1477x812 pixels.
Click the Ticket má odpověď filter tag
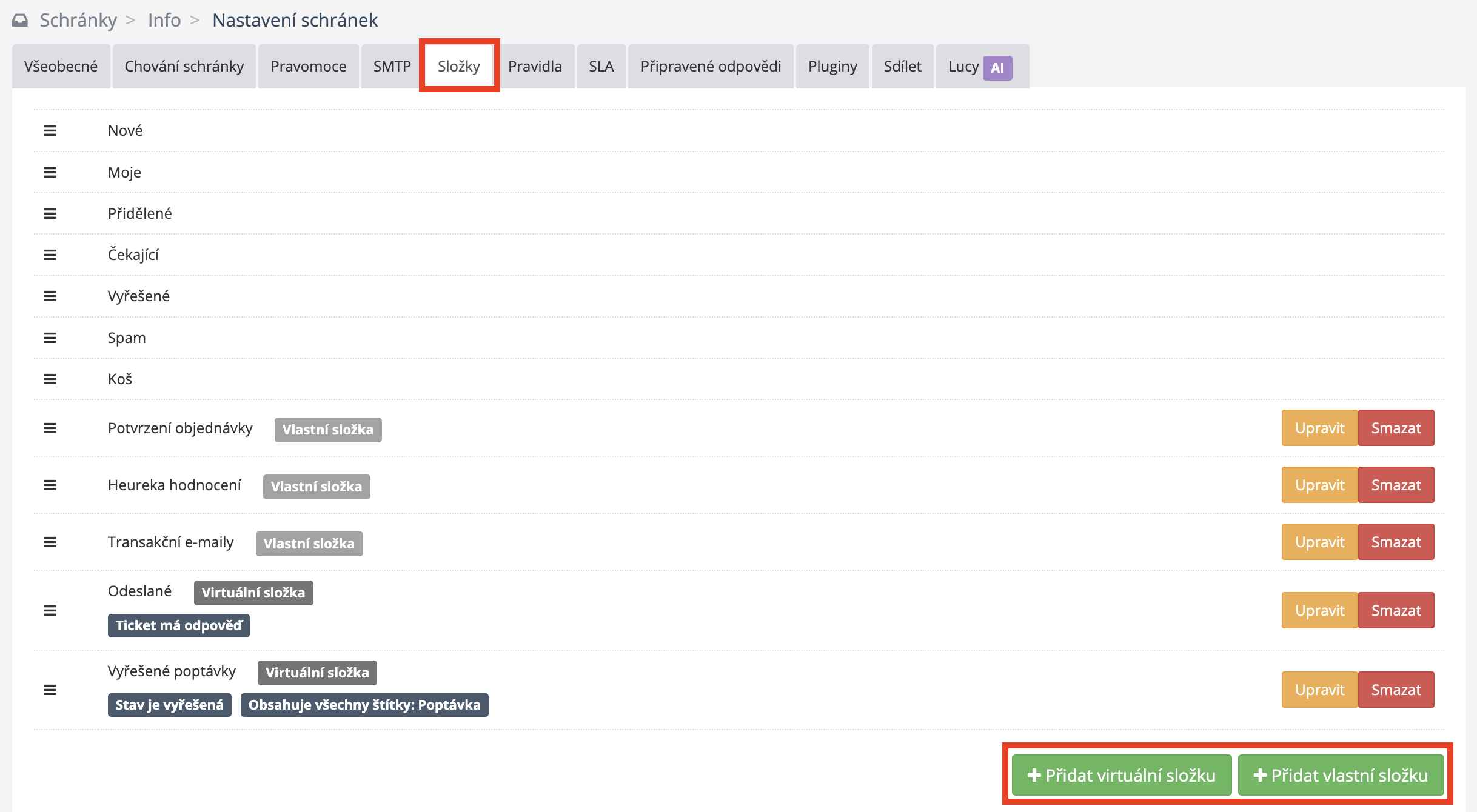(178, 625)
